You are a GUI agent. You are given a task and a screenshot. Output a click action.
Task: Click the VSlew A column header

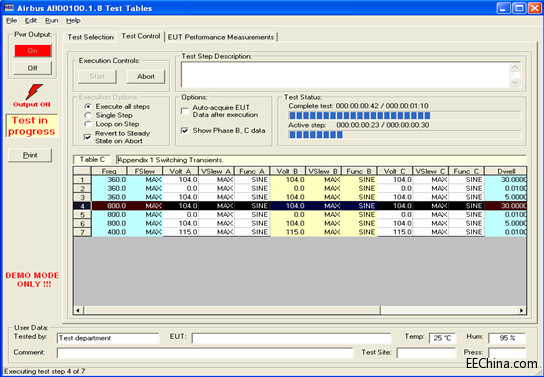pyautogui.click(x=216, y=171)
